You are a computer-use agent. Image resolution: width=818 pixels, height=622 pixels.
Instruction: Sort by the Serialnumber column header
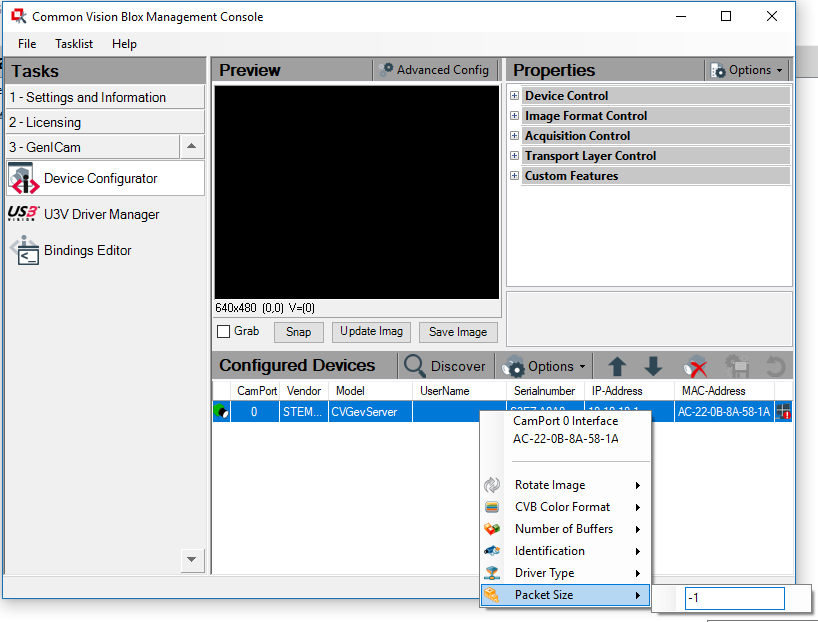pos(546,391)
